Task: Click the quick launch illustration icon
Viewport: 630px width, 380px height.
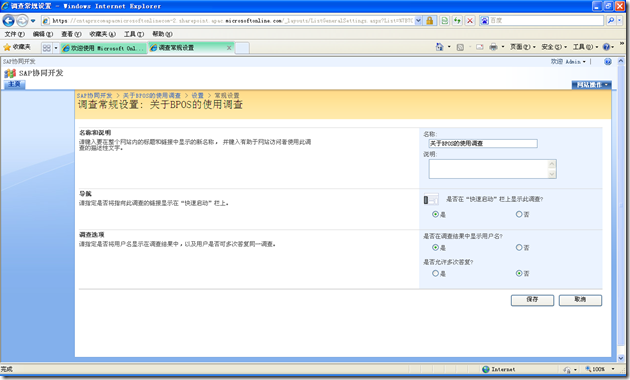Action: click(x=431, y=199)
